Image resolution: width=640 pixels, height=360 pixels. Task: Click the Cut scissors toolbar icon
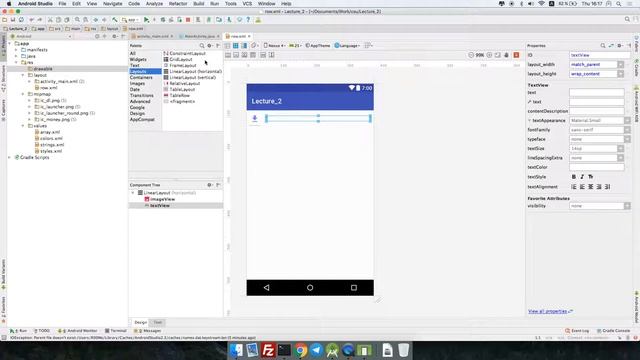[x=50, y=20]
